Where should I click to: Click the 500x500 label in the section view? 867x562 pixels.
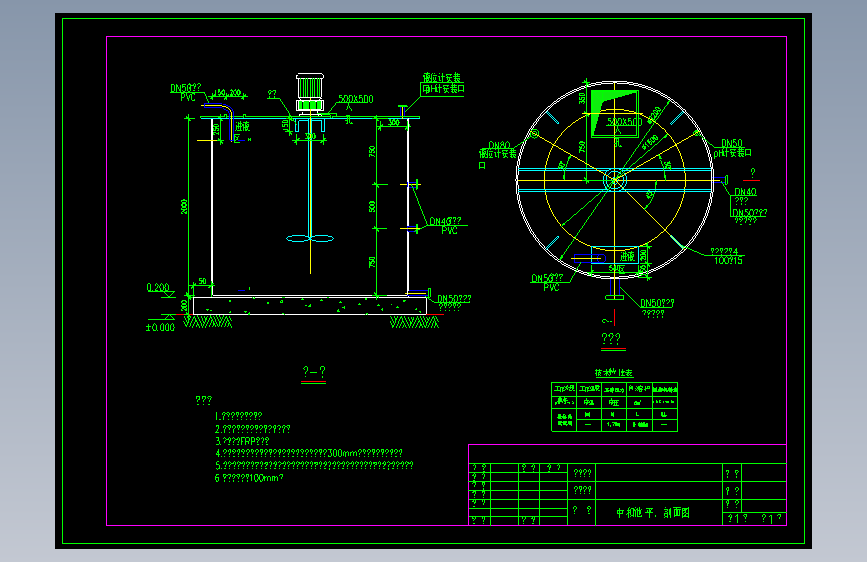[356, 99]
